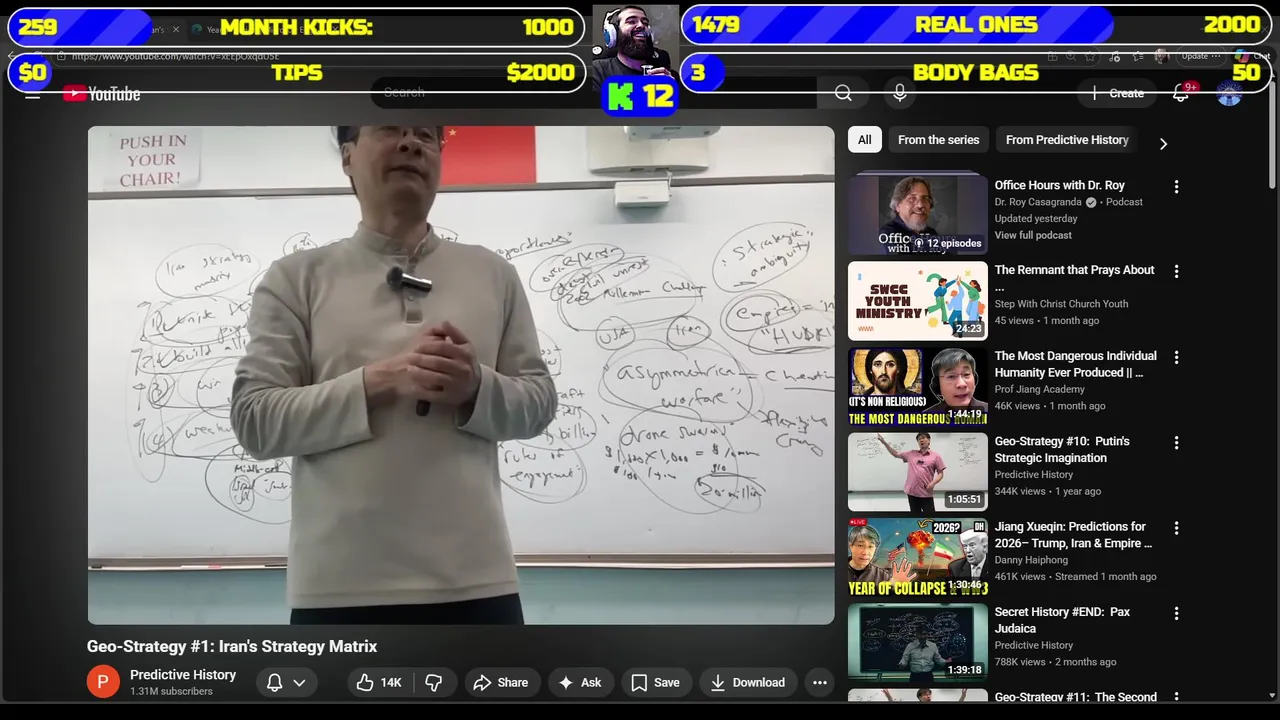Click the Predictive History channel avatar
Viewport: 1280px width, 720px height.
[103, 682]
